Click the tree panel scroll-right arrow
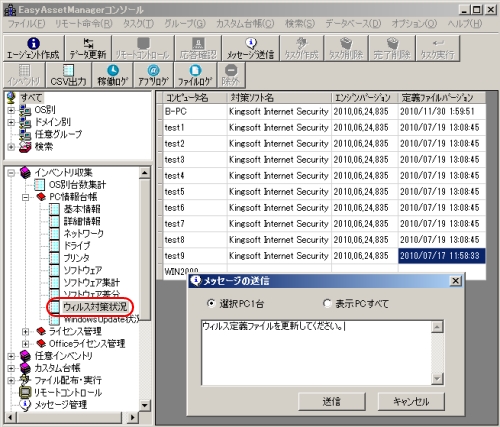The height and width of the screenshot is (427, 500). pyautogui.click(x=133, y=417)
